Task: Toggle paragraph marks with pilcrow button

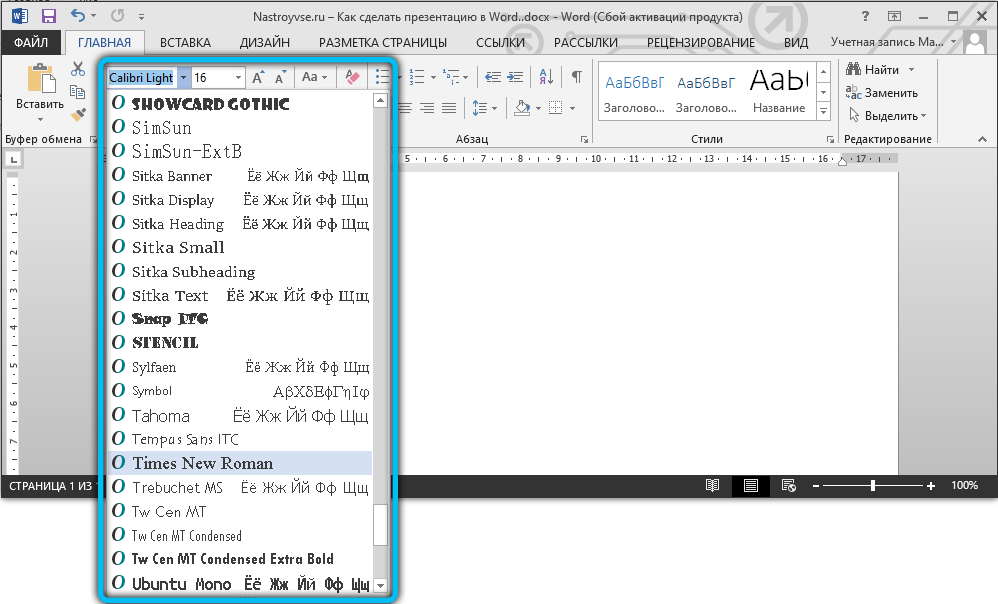Action: [577, 77]
